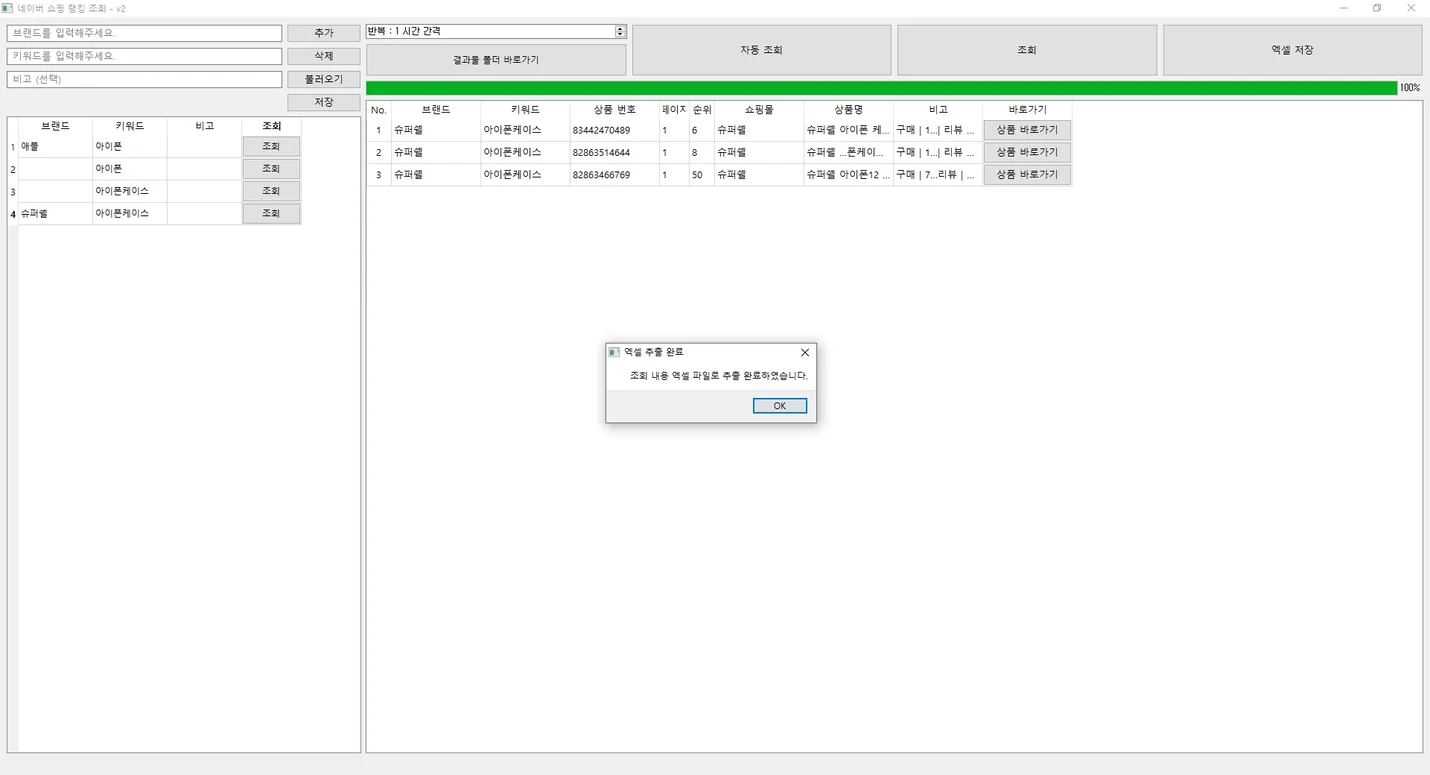Click left table 키워드 column header
The image size is (1430, 775).
click(x=130, y=126)
